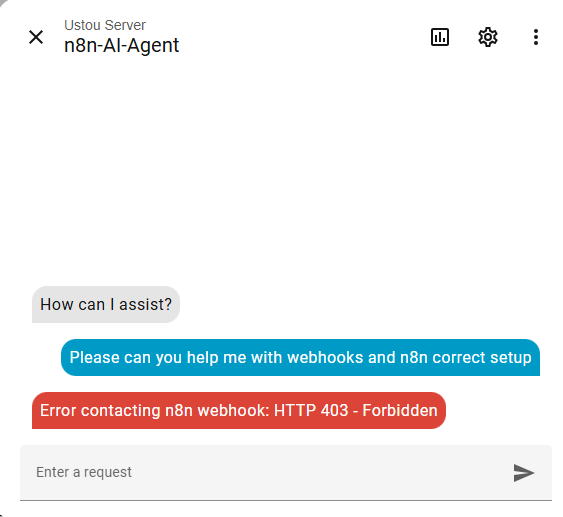Send the request with arrow icon
The height and width of the screenshot is (517, 563).
pos(524,472)
